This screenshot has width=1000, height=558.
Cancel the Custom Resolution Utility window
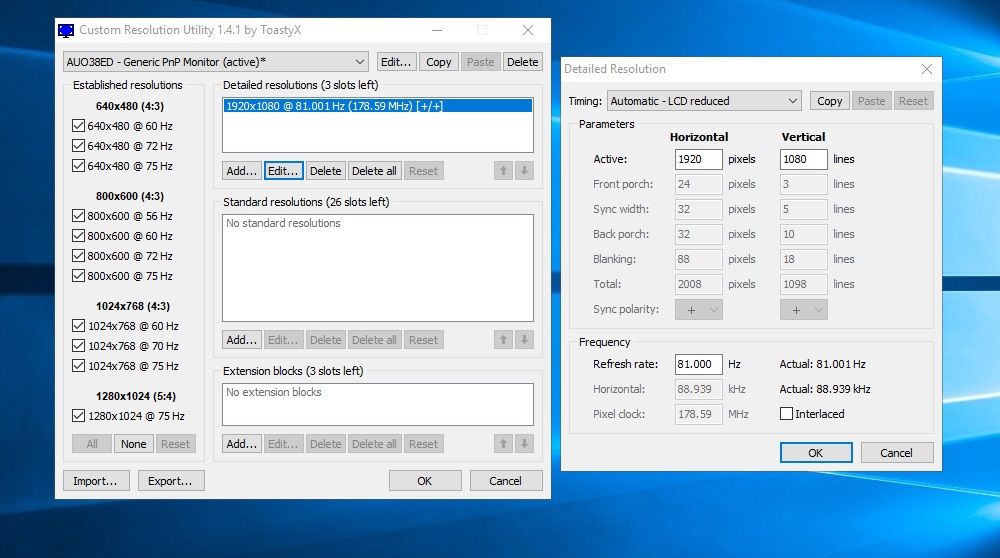tap(506, 481)
